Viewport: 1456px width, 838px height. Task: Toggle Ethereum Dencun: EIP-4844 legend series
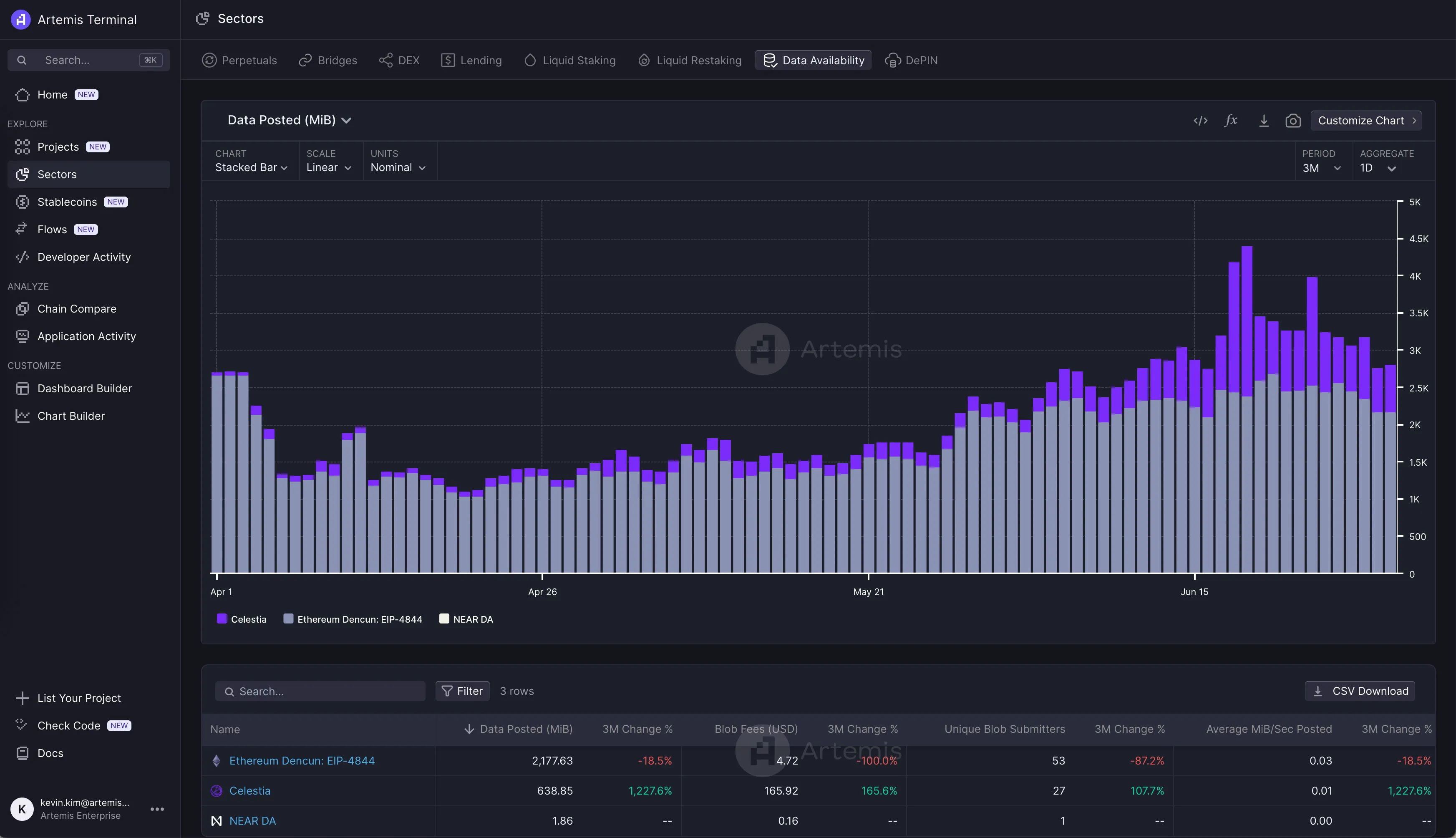pos(353,619)
